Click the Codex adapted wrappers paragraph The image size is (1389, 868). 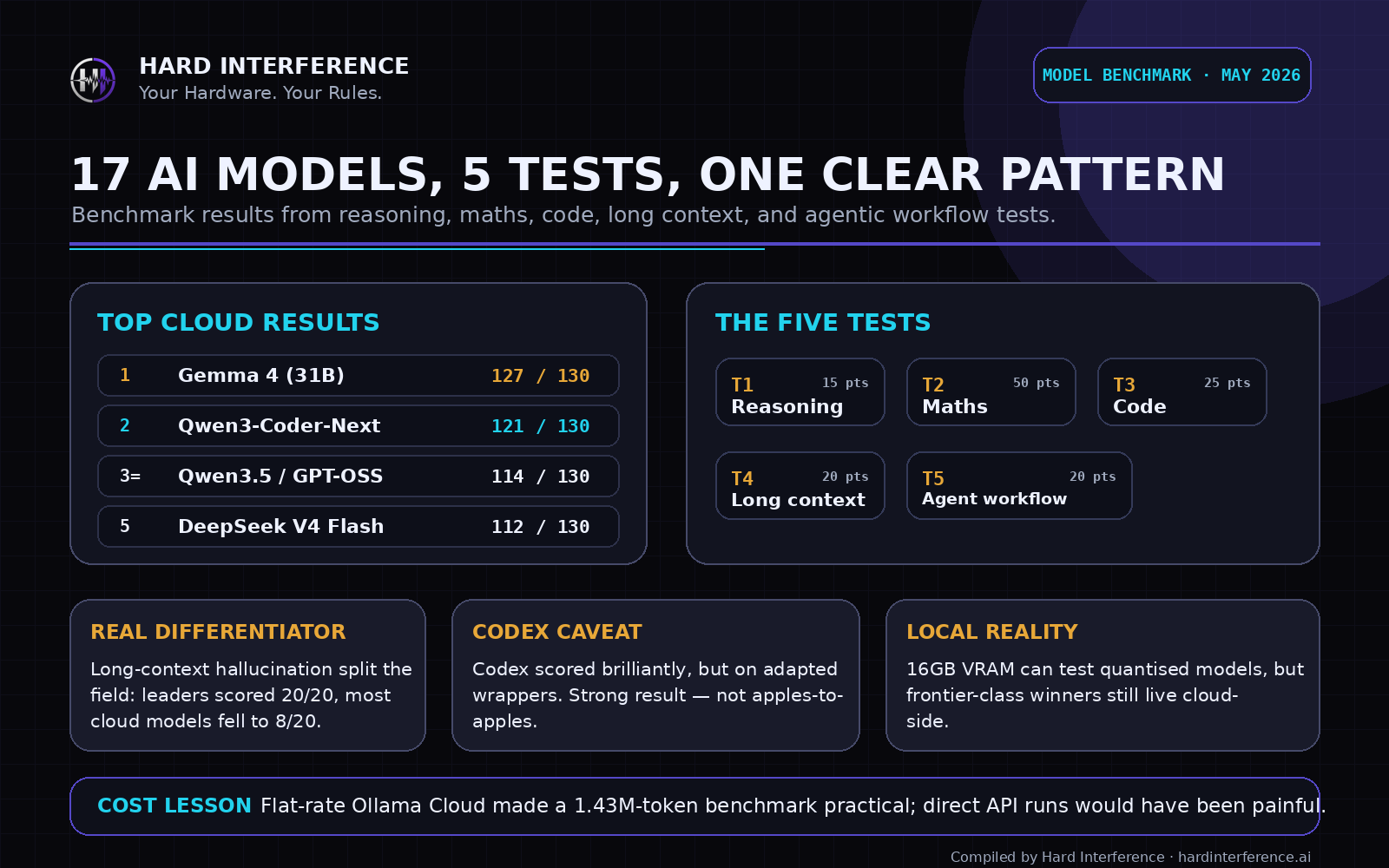coord(657,695)
